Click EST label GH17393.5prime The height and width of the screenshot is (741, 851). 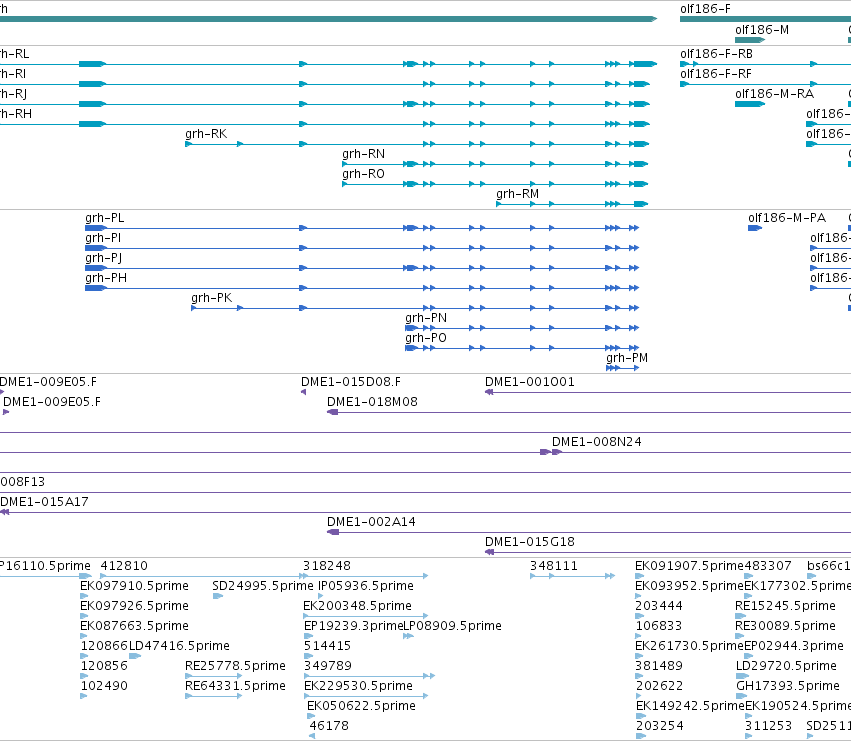788,686
